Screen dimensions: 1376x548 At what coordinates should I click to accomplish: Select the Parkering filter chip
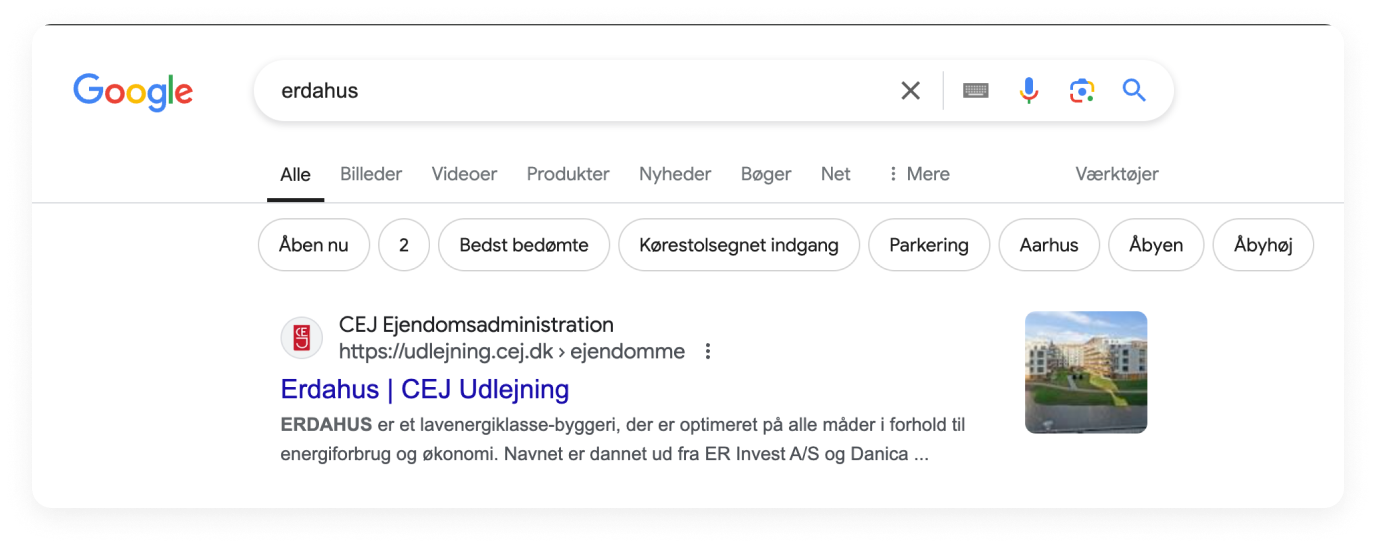click(x=929, y=245)
